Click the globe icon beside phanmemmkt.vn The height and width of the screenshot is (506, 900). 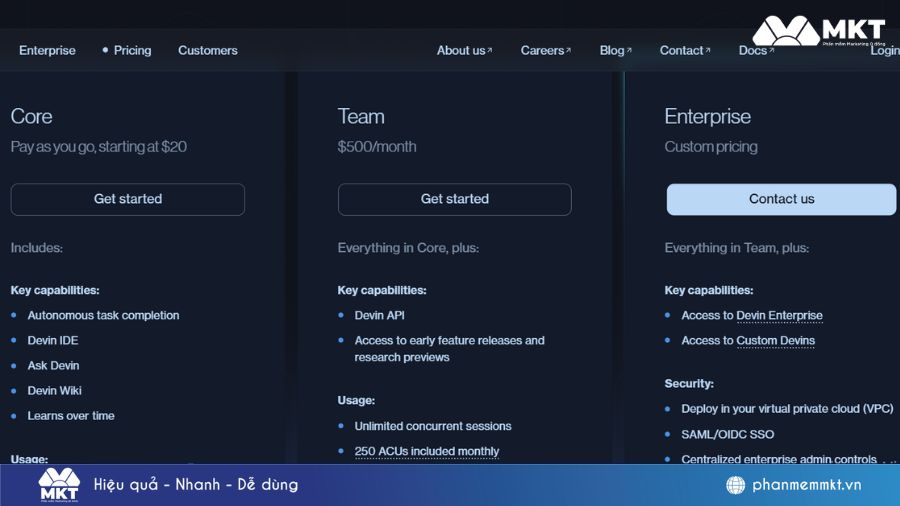[735, 485]
